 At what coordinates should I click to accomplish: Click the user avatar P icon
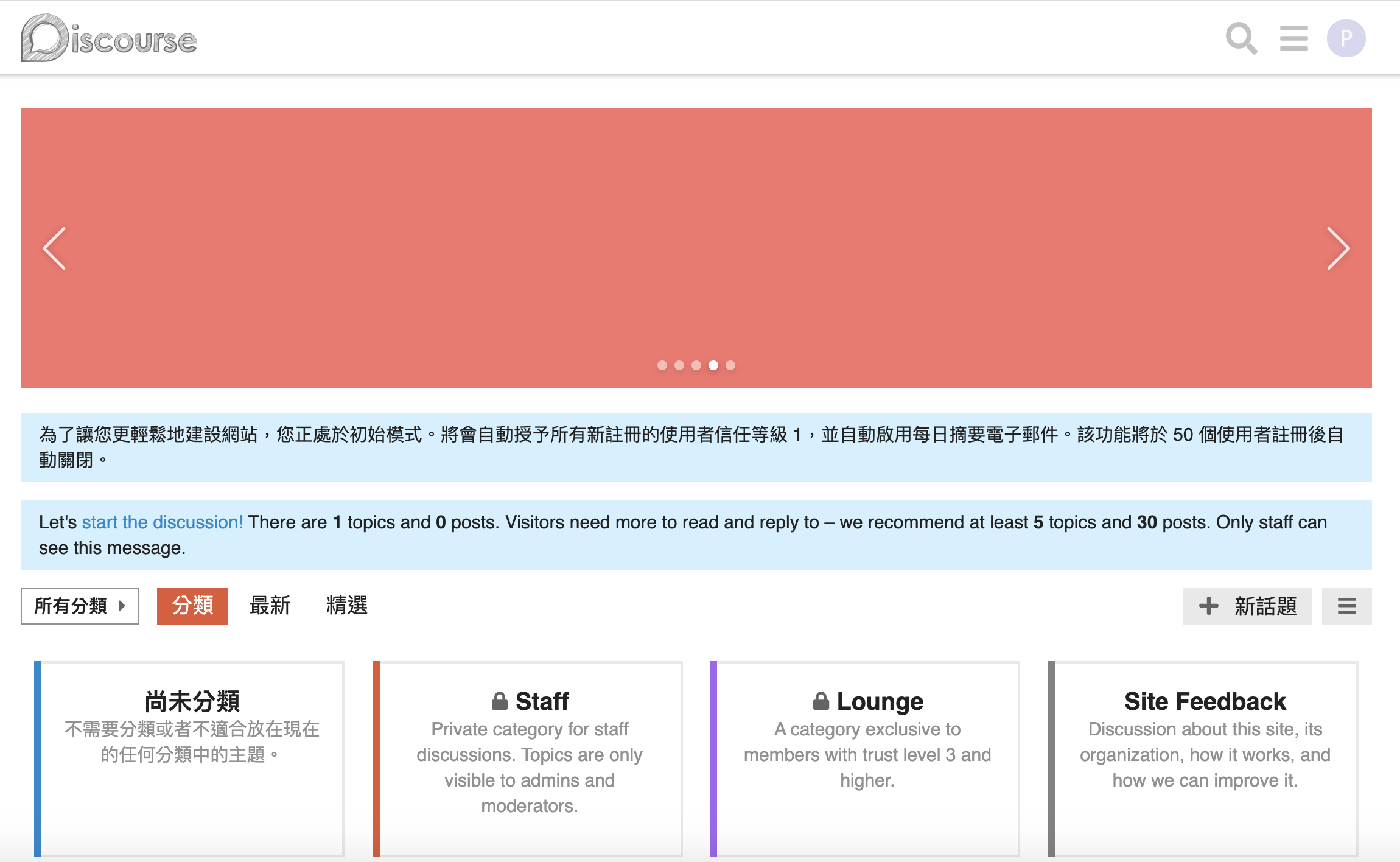click(1346, 38)
